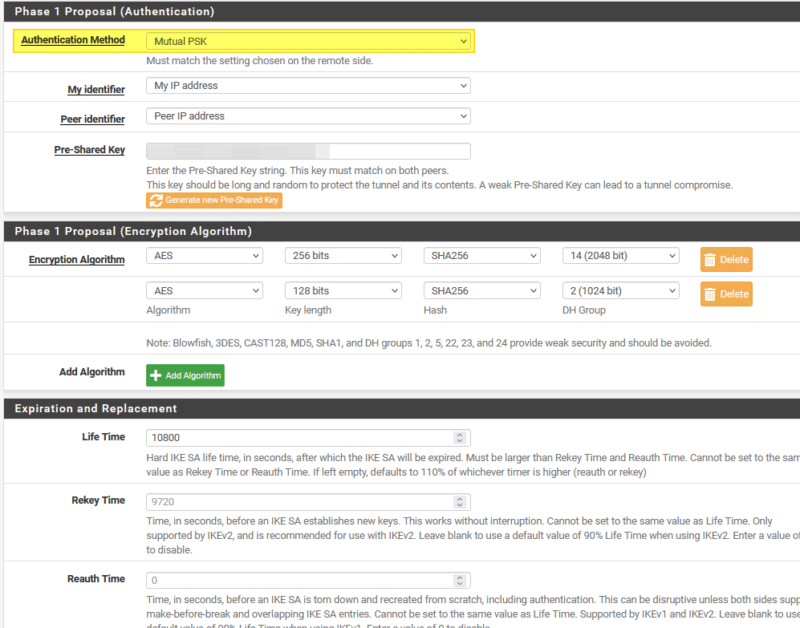The image size is (800, 628).
Task: Delete the AES 128 bits algorithm row
Action: [x=726, y=294]
